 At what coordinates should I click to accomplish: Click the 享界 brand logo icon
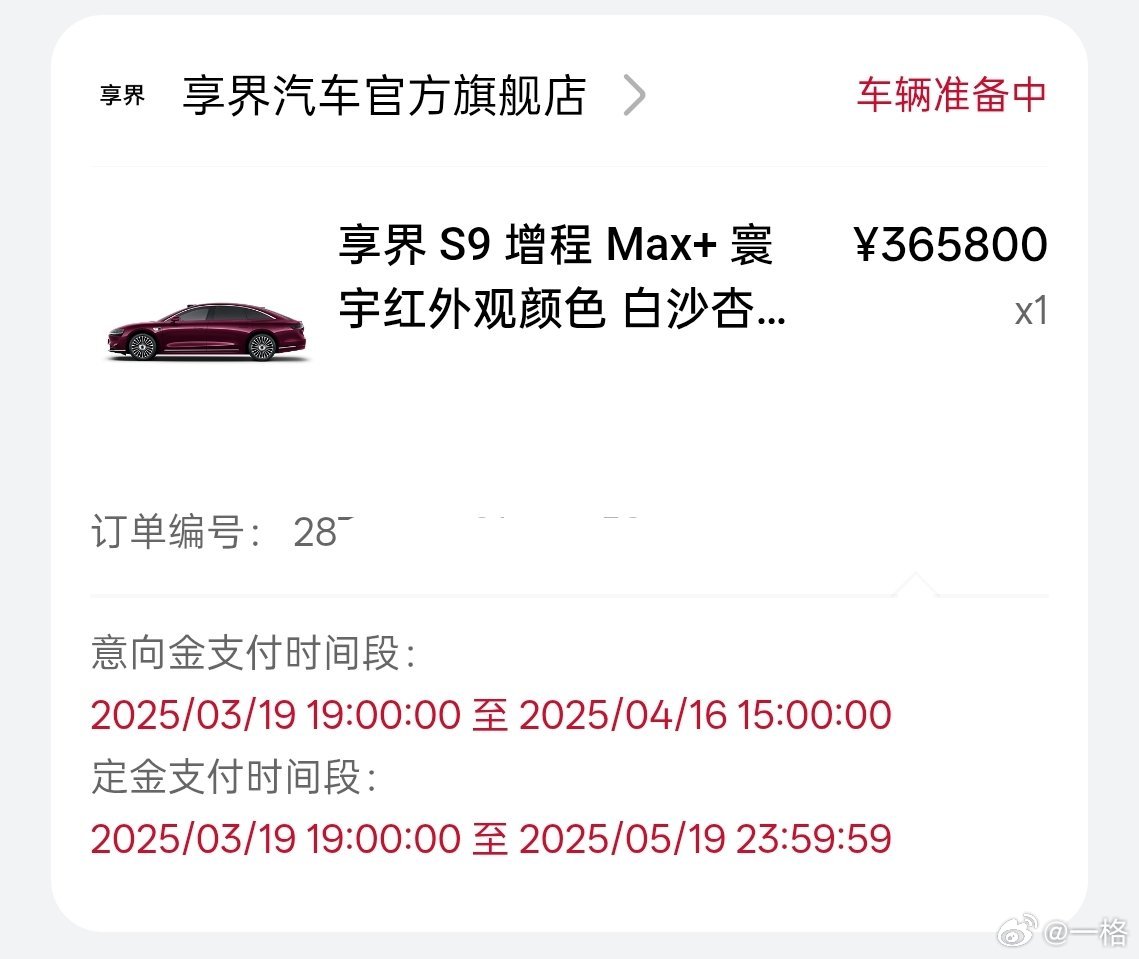point(122,95)
